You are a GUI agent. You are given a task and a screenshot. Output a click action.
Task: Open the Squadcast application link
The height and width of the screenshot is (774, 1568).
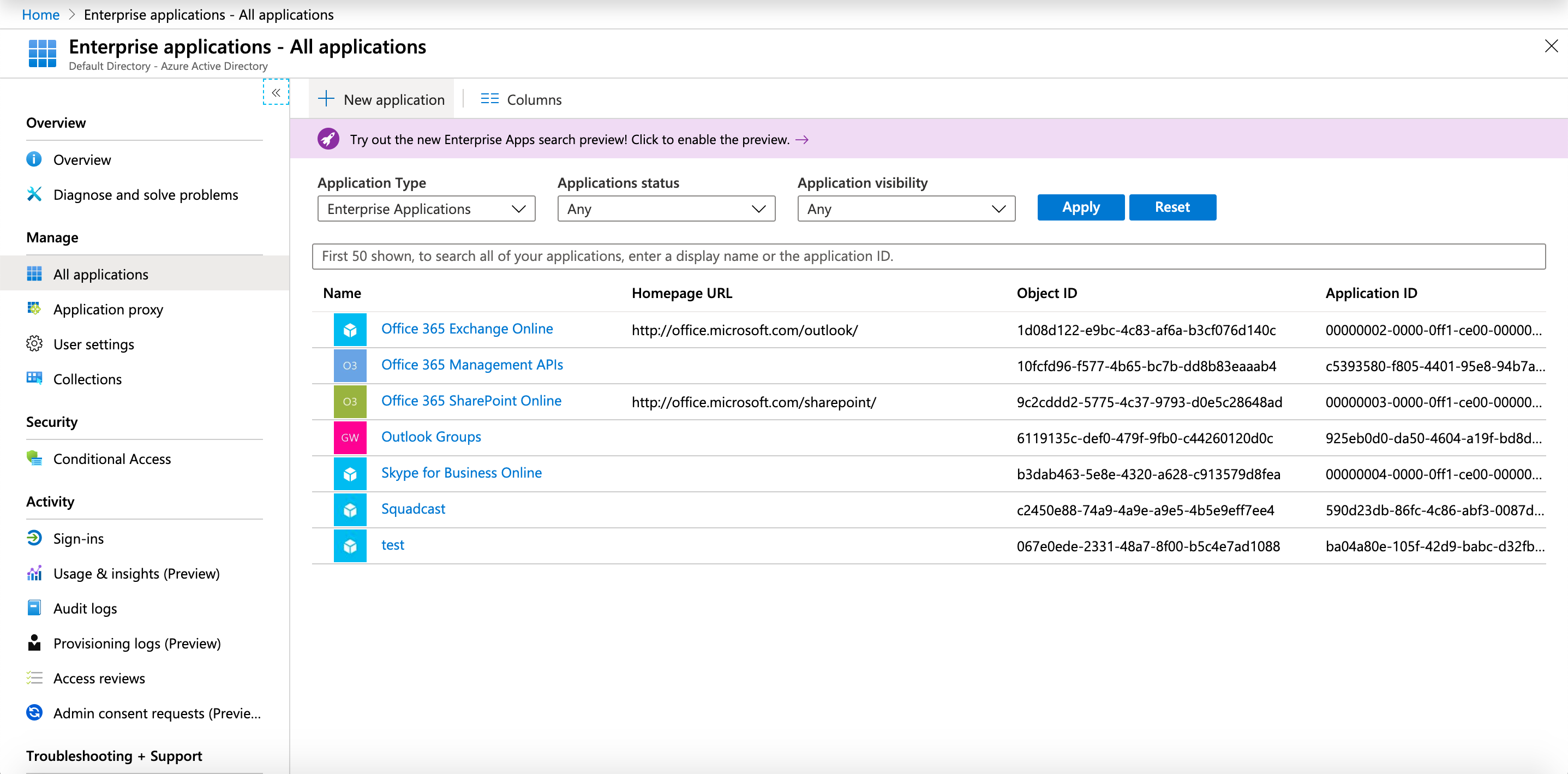point(412,509)
